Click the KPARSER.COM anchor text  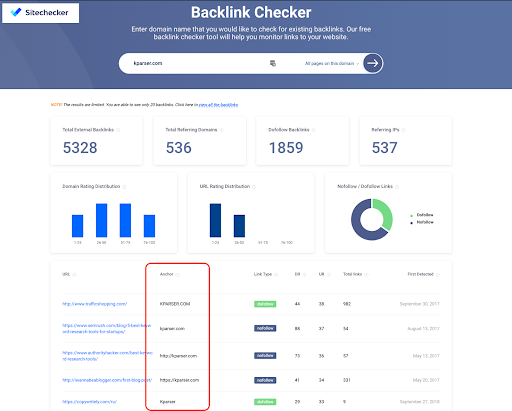175,304
